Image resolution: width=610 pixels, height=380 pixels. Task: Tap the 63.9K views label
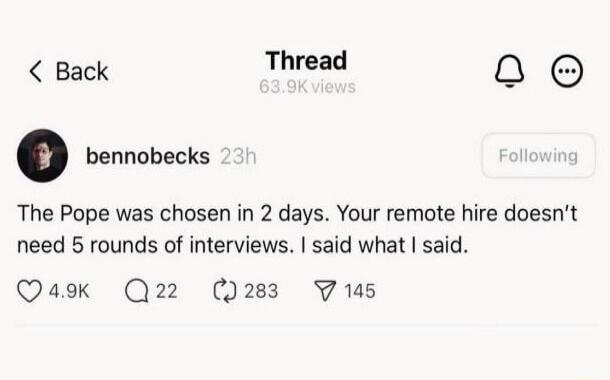tap(307, 87)
